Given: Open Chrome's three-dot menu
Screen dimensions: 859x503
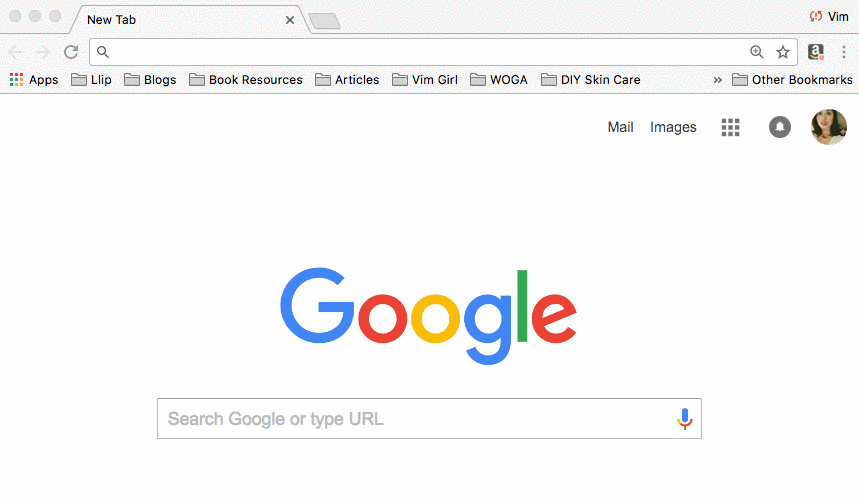Looking at the screenshot, I should coord(844,52).
